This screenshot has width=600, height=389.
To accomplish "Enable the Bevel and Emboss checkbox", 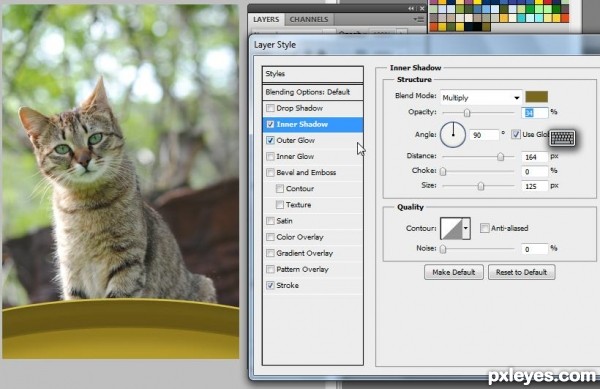I will point(270,173).
